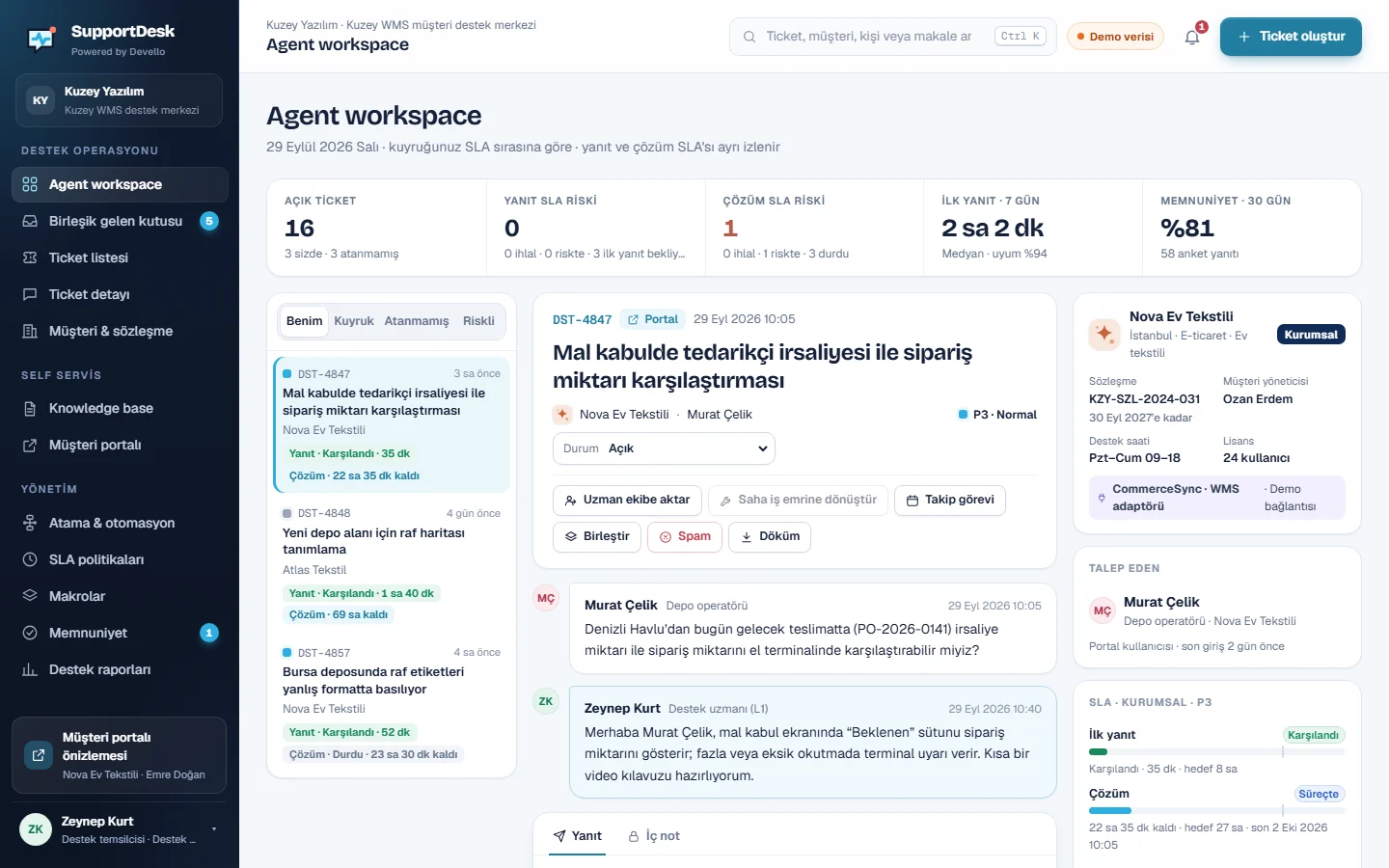Switch to the Atanmamış tab
This screenshot has width=1389, height=868.
pyautogui.click(x=417, y=321)
